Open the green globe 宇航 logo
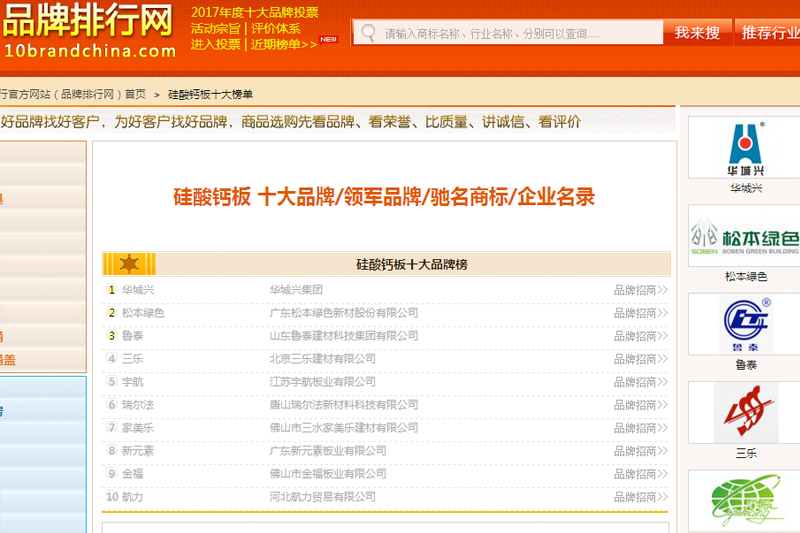 pos(745,501)
